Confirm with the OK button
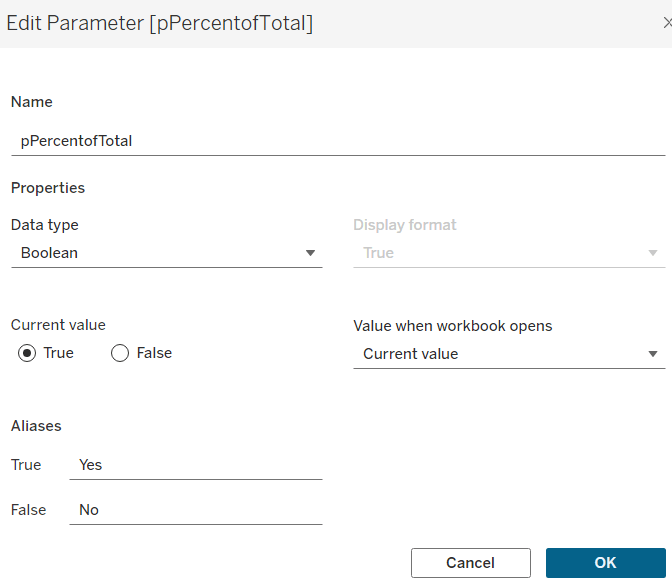 (x=605, y=563)
